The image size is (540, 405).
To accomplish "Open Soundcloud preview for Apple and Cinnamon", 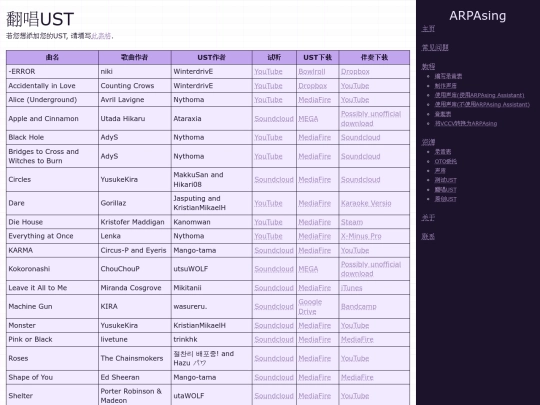I will coord(274,119).
